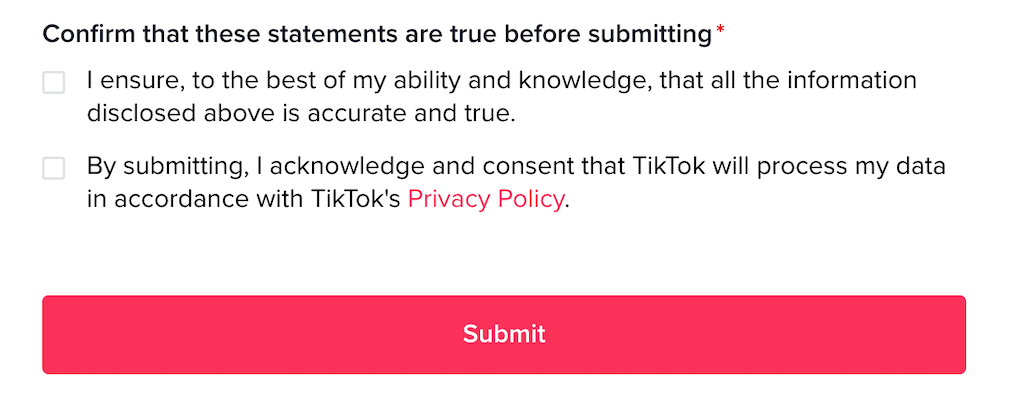Check the information accuracy confirmation checkbox
Image resolution: width=1024 pixels, height=404 pixels.
tap(54, 82)
